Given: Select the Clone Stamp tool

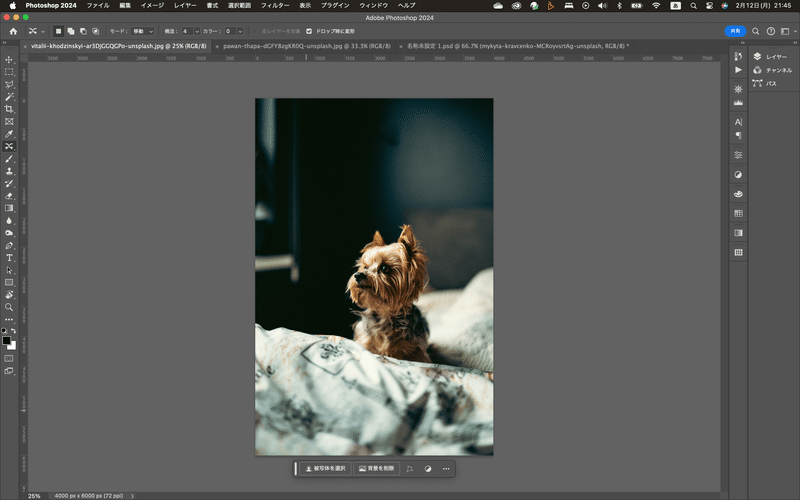Looking at the screenshot, I should (x=9, y=171).
